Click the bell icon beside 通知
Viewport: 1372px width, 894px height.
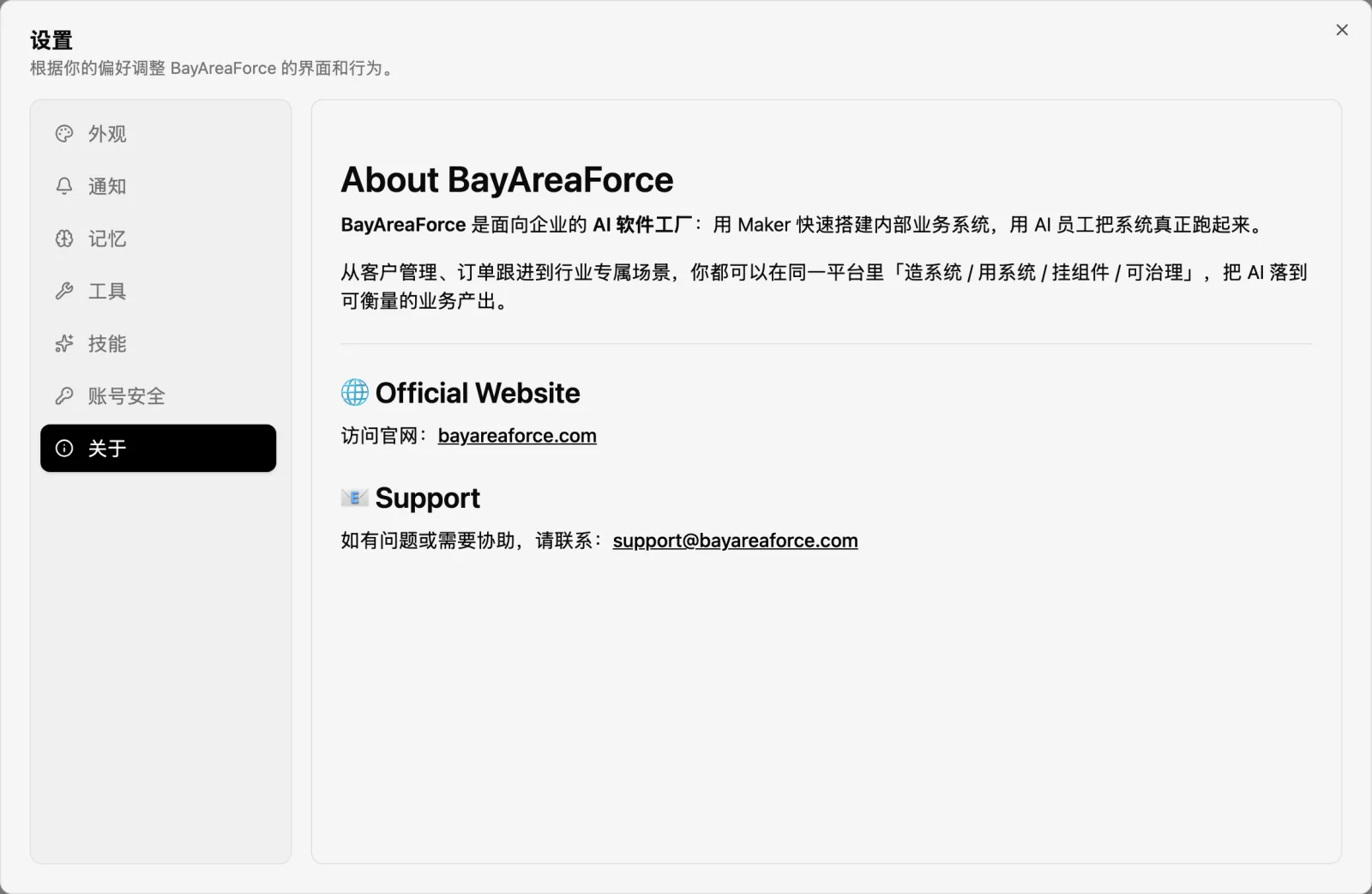(64, 186)
